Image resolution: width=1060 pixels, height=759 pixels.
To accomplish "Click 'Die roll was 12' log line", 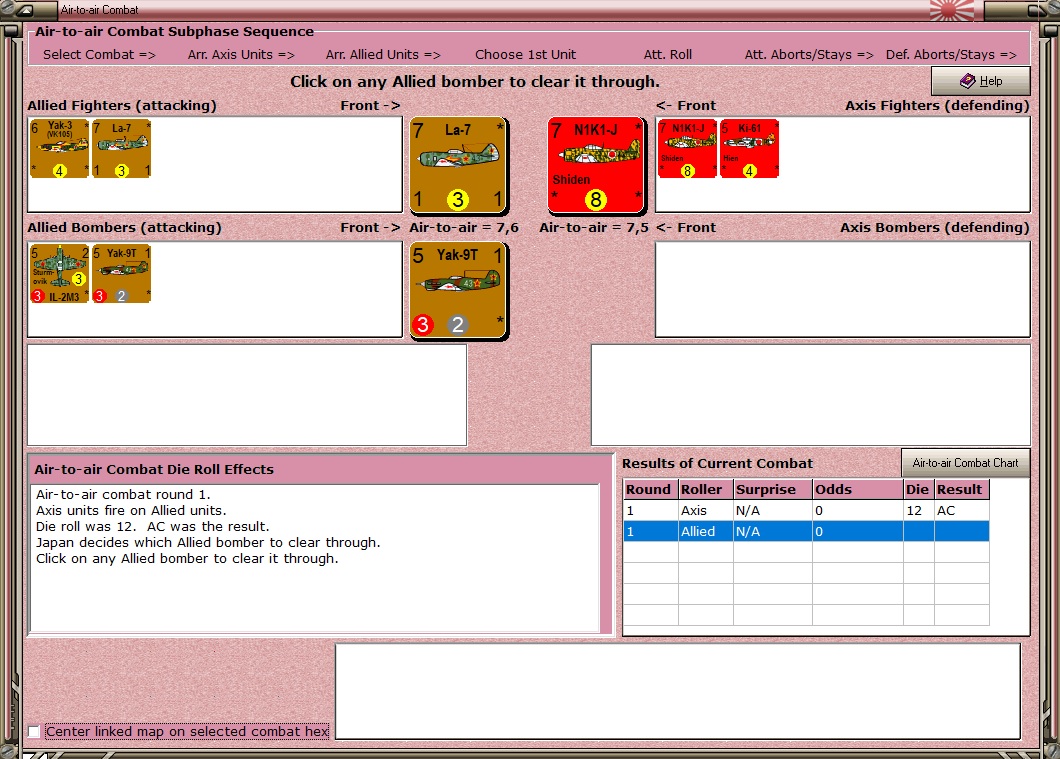I will click(x=153, y=527).
